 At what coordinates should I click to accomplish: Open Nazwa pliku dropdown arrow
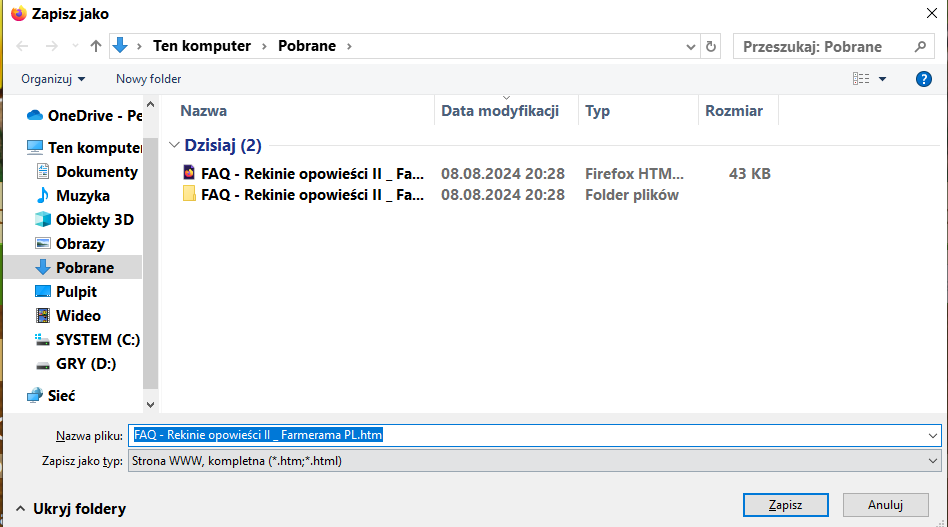coord(932,435)
